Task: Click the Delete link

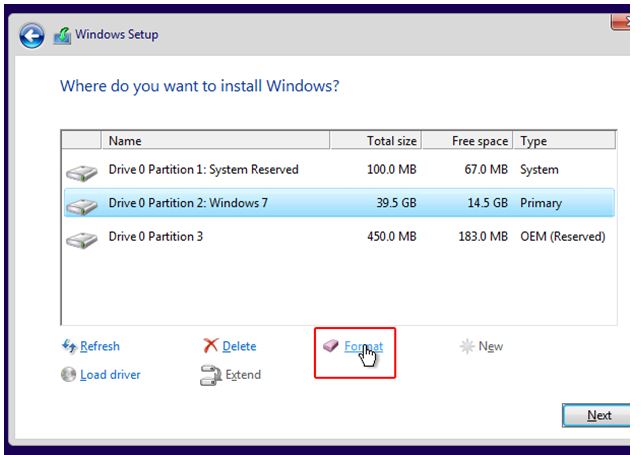Action: point(239,346)
